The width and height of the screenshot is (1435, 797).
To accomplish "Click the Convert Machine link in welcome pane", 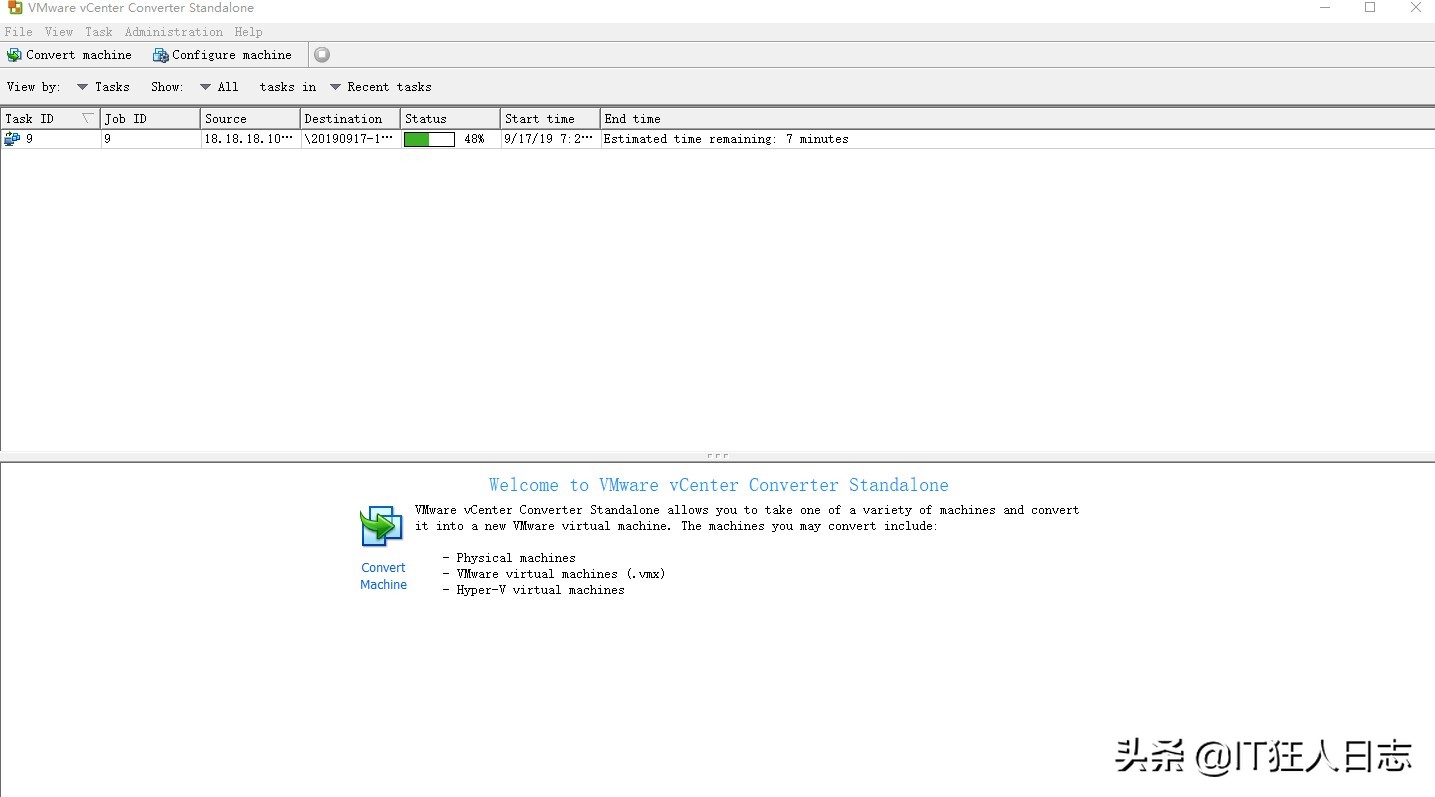I will point(384,576).
